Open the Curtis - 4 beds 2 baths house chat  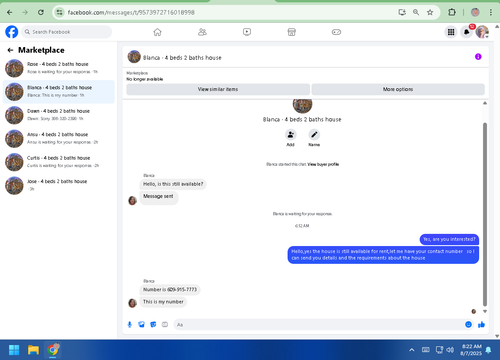(59, 162)
